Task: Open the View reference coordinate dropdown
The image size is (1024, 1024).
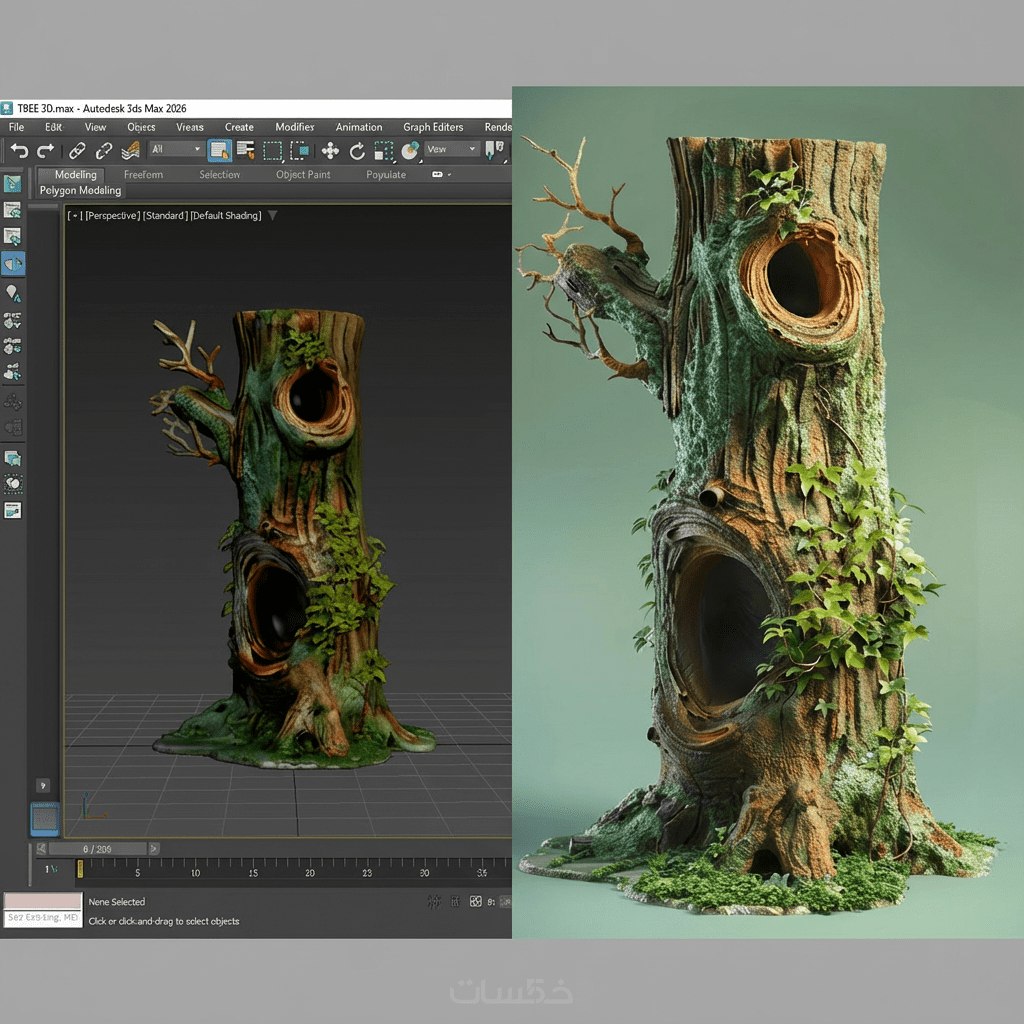Action: click(x=452, y=149)
